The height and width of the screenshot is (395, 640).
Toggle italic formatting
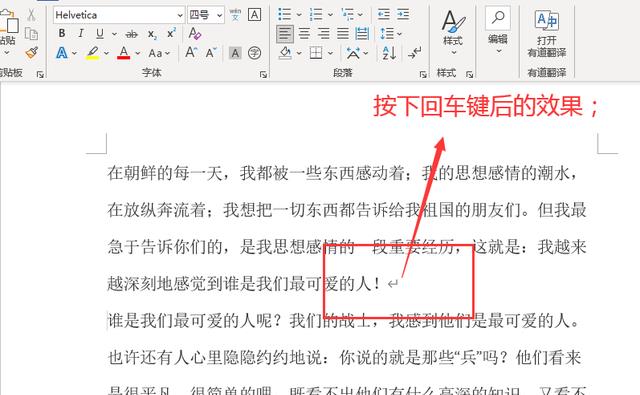pyautogui.click(x=81, y=33)
